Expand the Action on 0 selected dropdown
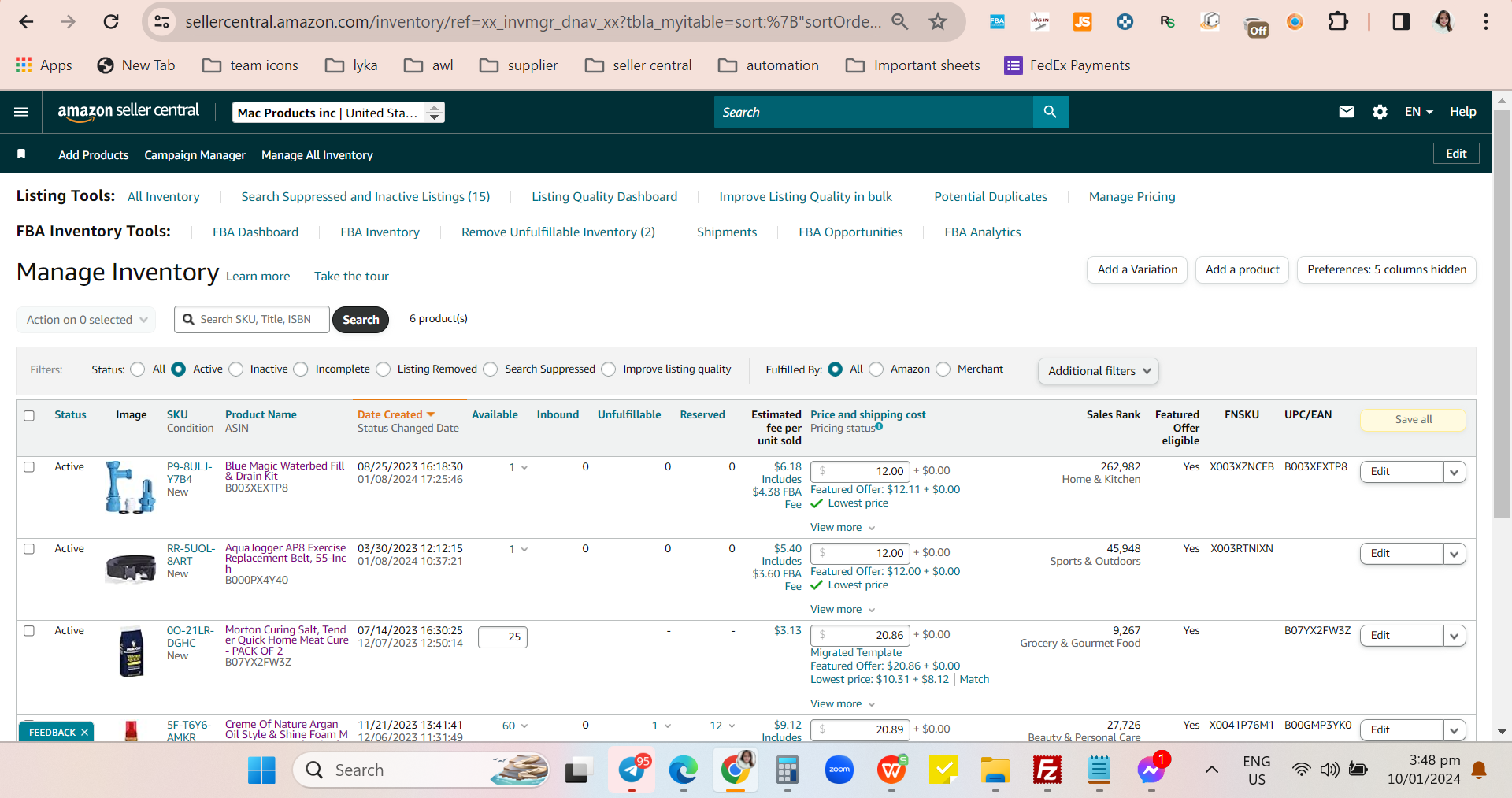1512x798 pixels. click(x=86, y=320)
